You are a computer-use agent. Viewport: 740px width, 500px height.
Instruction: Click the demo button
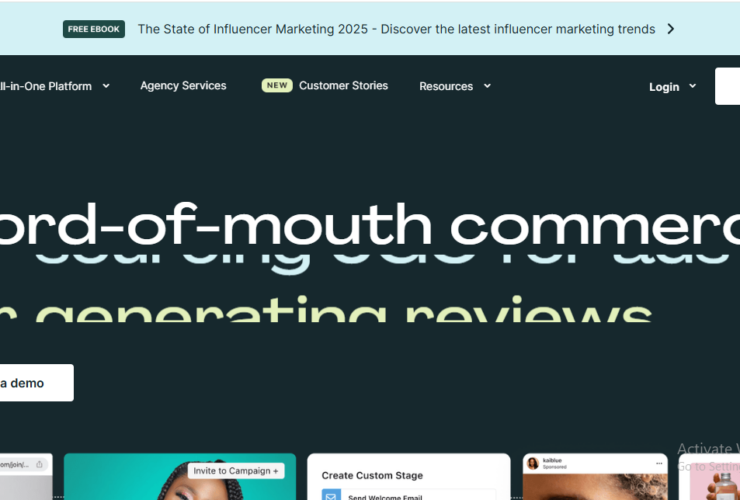click(x=36, y=383)
